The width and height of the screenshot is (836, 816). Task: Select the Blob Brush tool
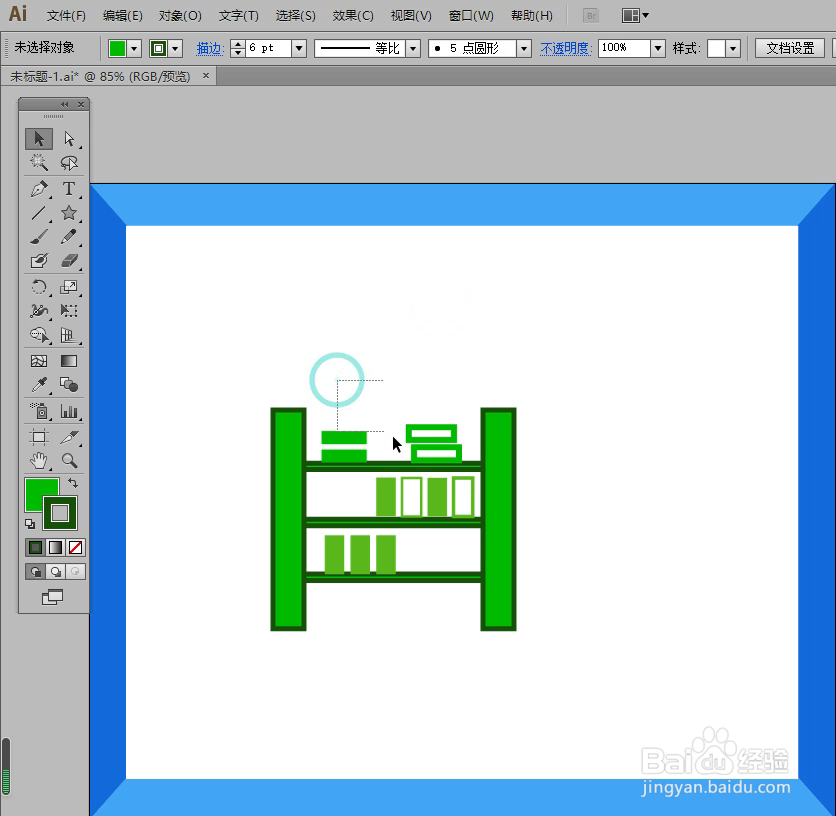pos(39,261)
